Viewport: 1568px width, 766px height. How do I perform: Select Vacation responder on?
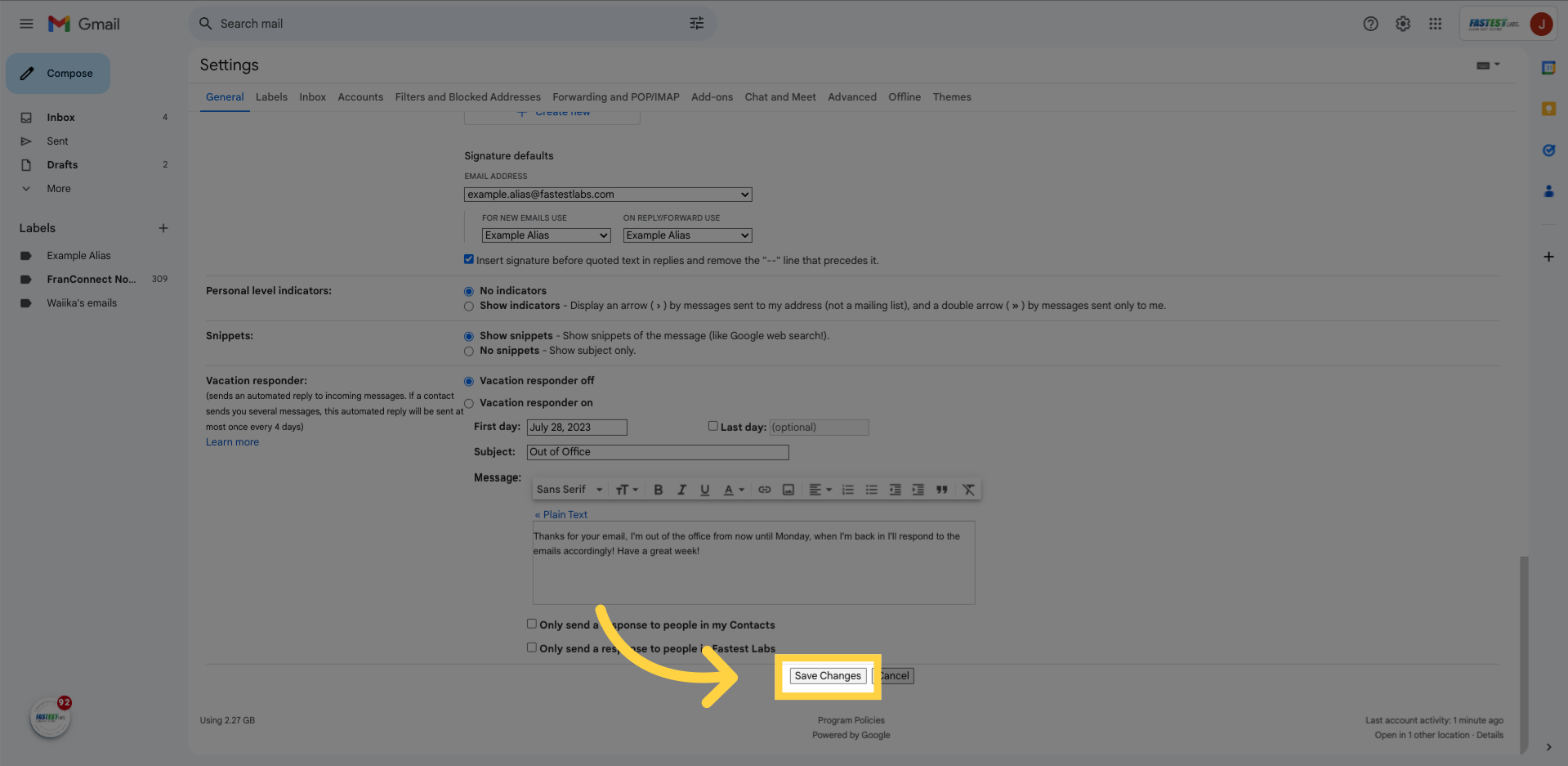469,403
